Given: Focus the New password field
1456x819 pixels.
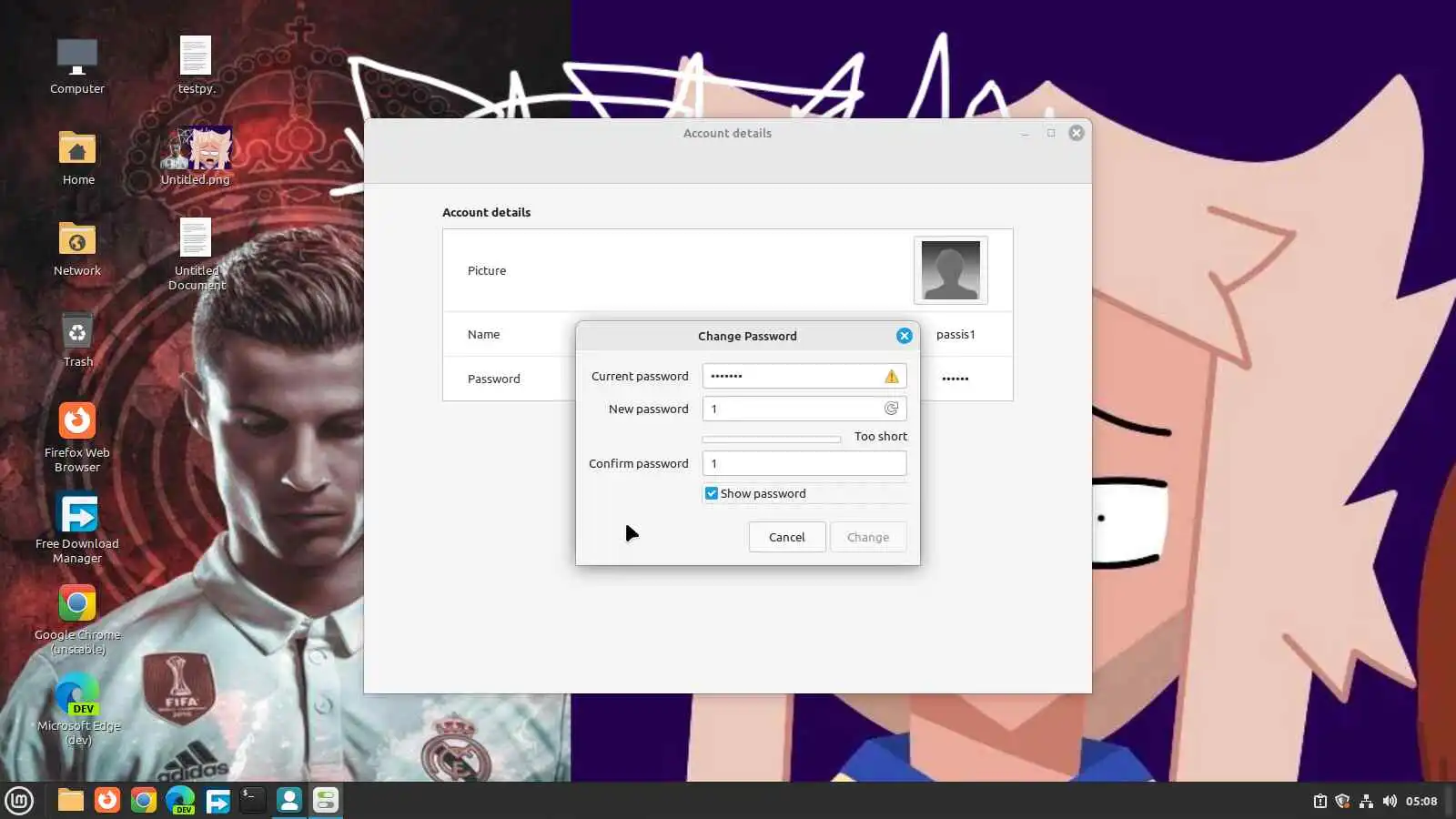Looking at the screenshot, I should (804, 409).
